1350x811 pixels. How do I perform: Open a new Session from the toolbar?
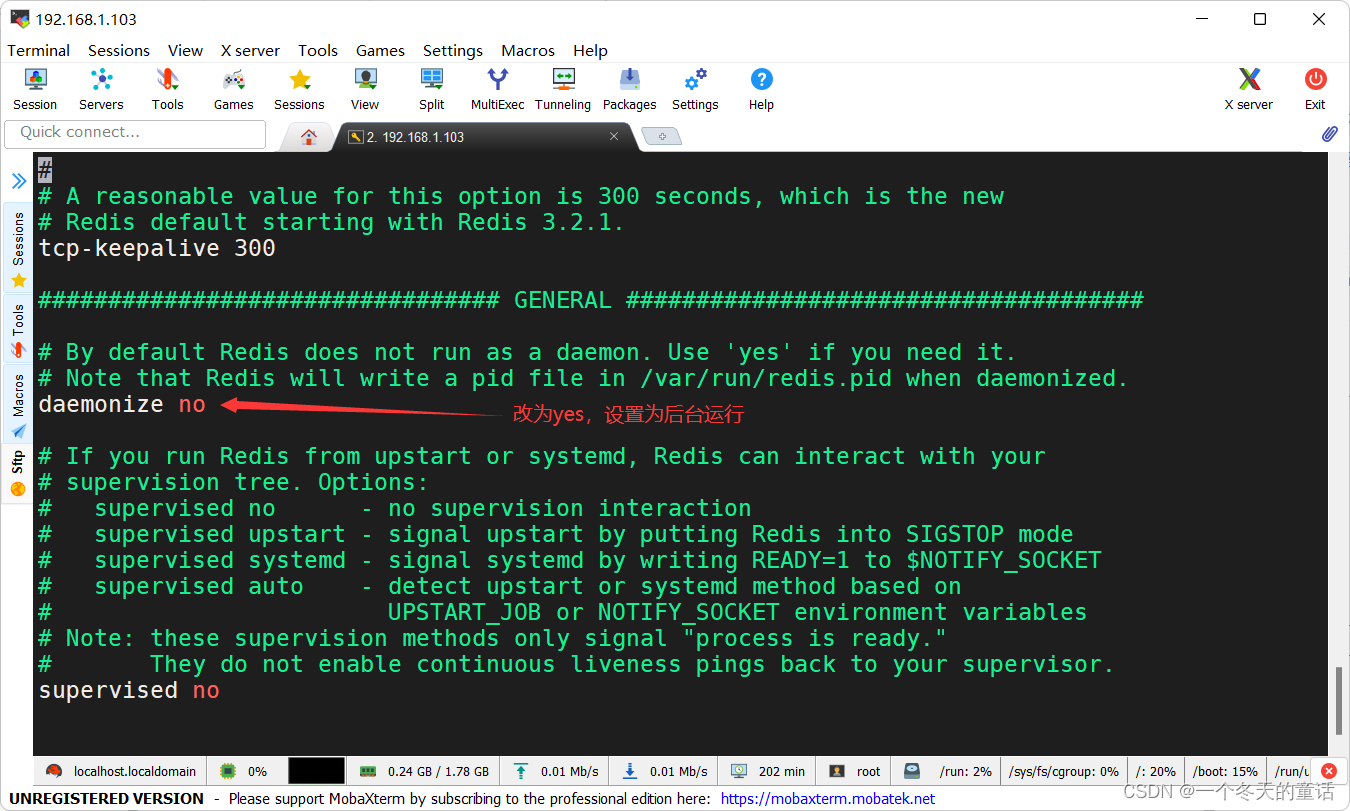[x=34, y=88]
